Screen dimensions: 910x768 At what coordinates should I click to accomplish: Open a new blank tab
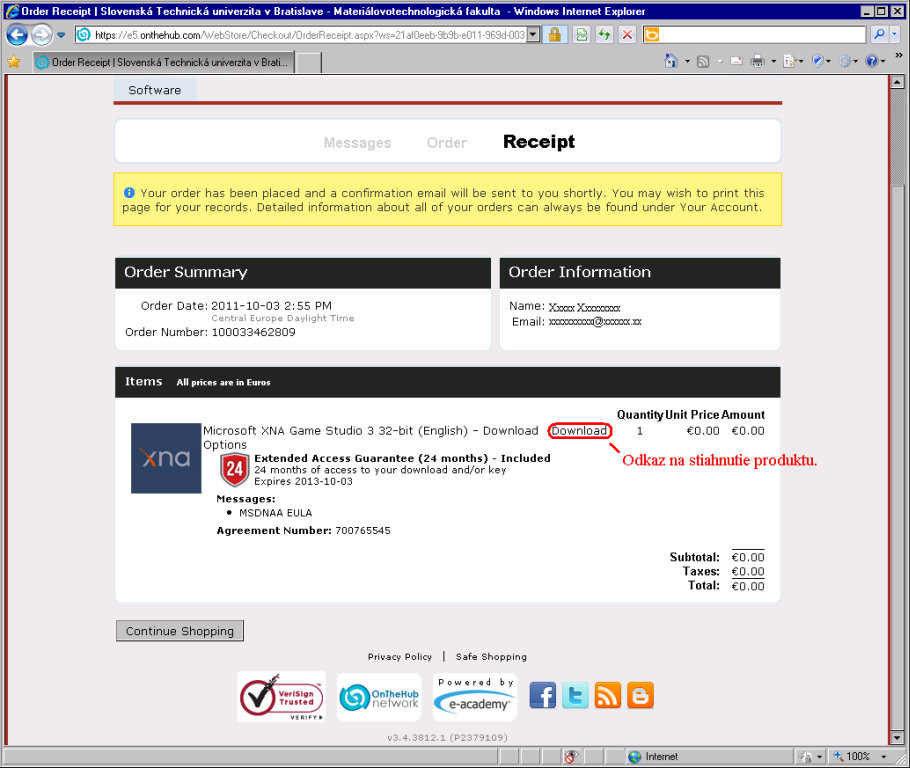point(309,63)
